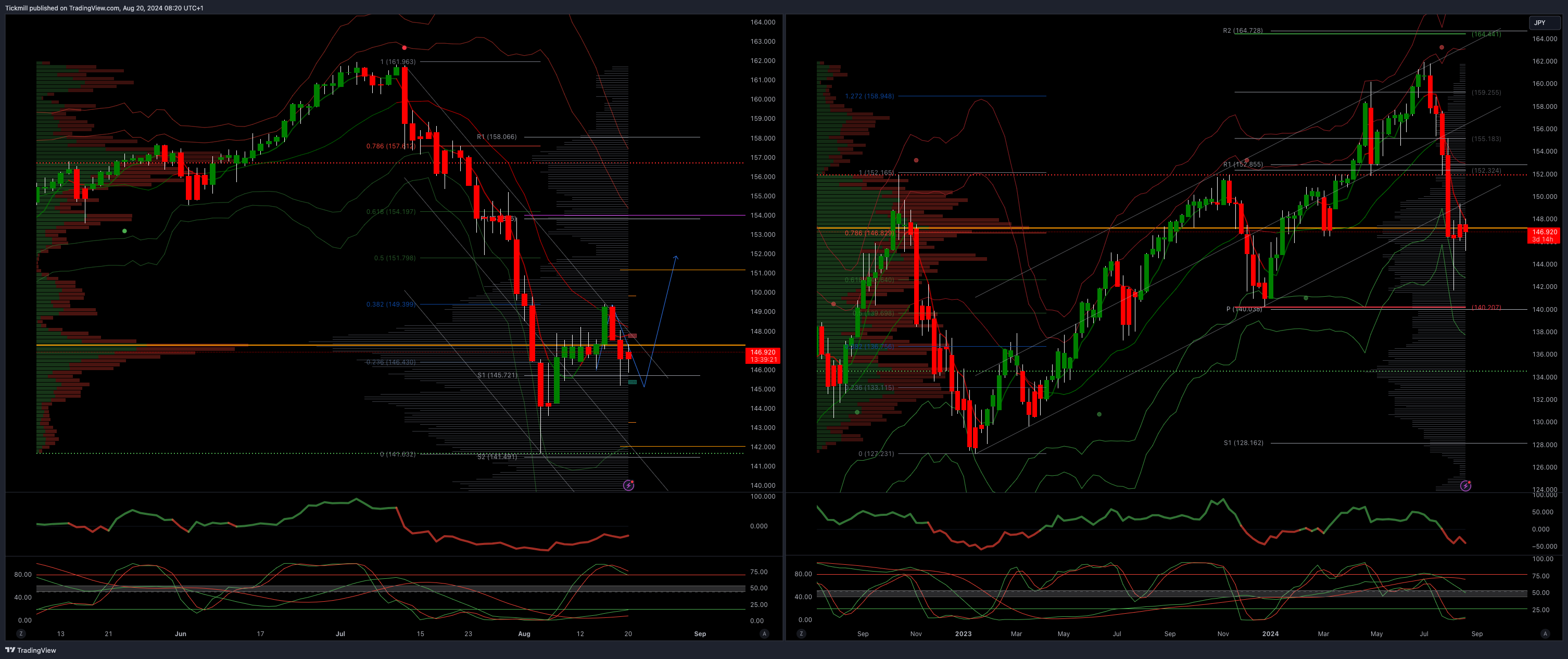Select the (159.255) level label
The width and height of the screenshot is (1568, 659).
1486,93
